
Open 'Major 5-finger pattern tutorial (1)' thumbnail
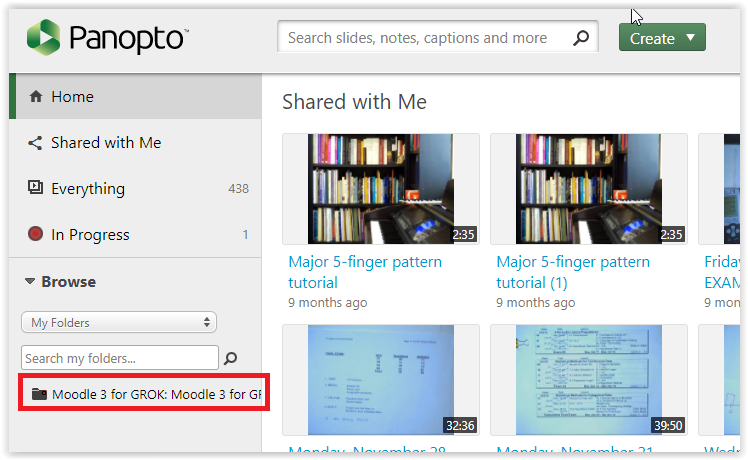coord(589,189)
